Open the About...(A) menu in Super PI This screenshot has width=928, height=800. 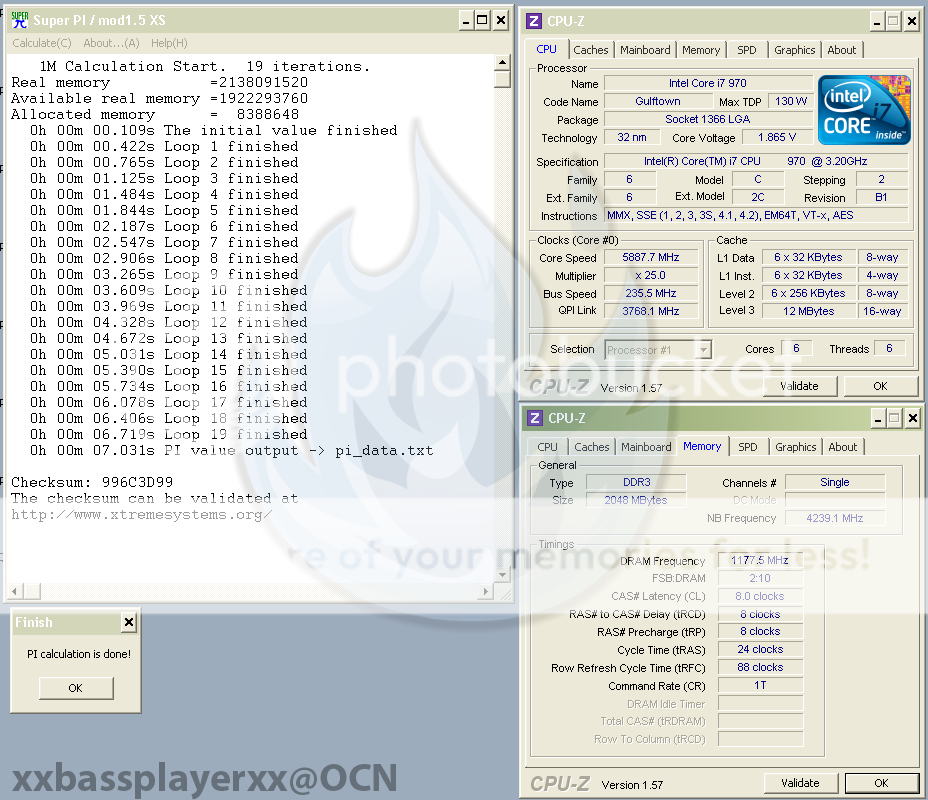click(x=111, y=43)
